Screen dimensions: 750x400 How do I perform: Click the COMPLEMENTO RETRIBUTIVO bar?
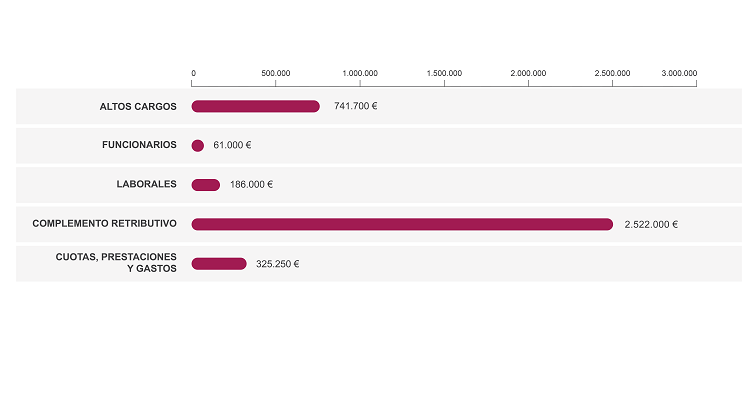401,224
